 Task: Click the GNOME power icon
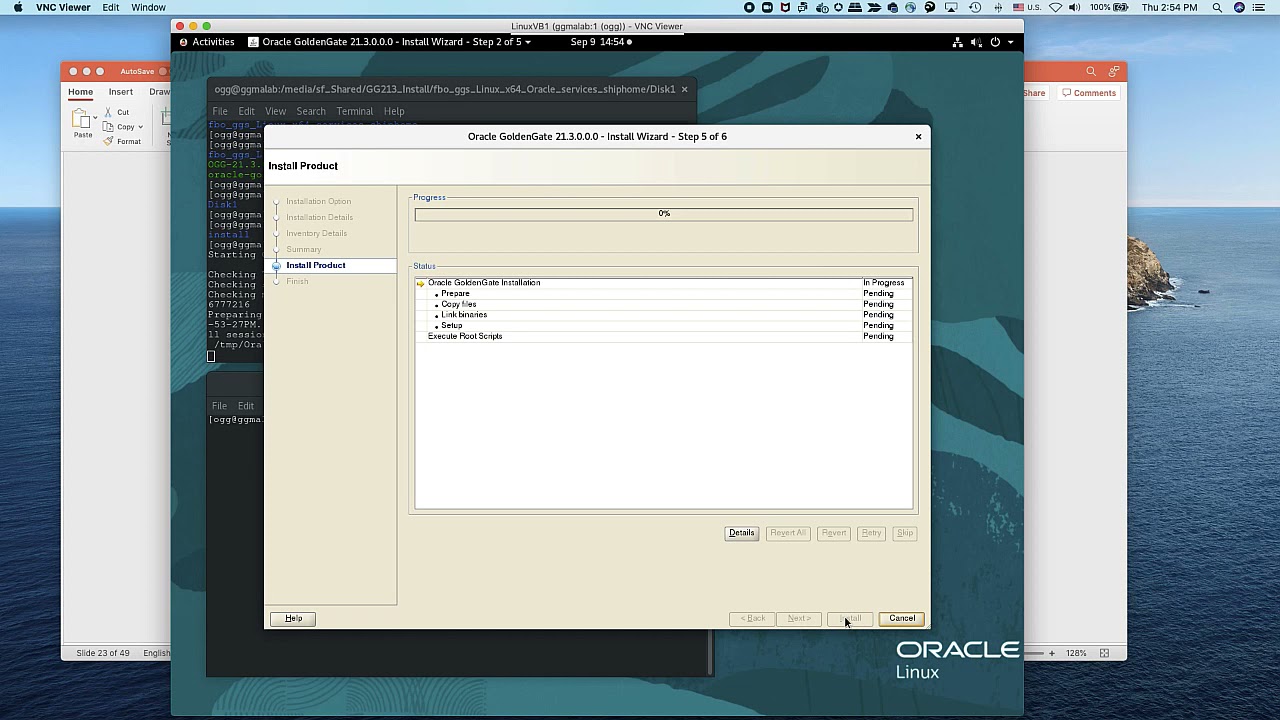995,42
